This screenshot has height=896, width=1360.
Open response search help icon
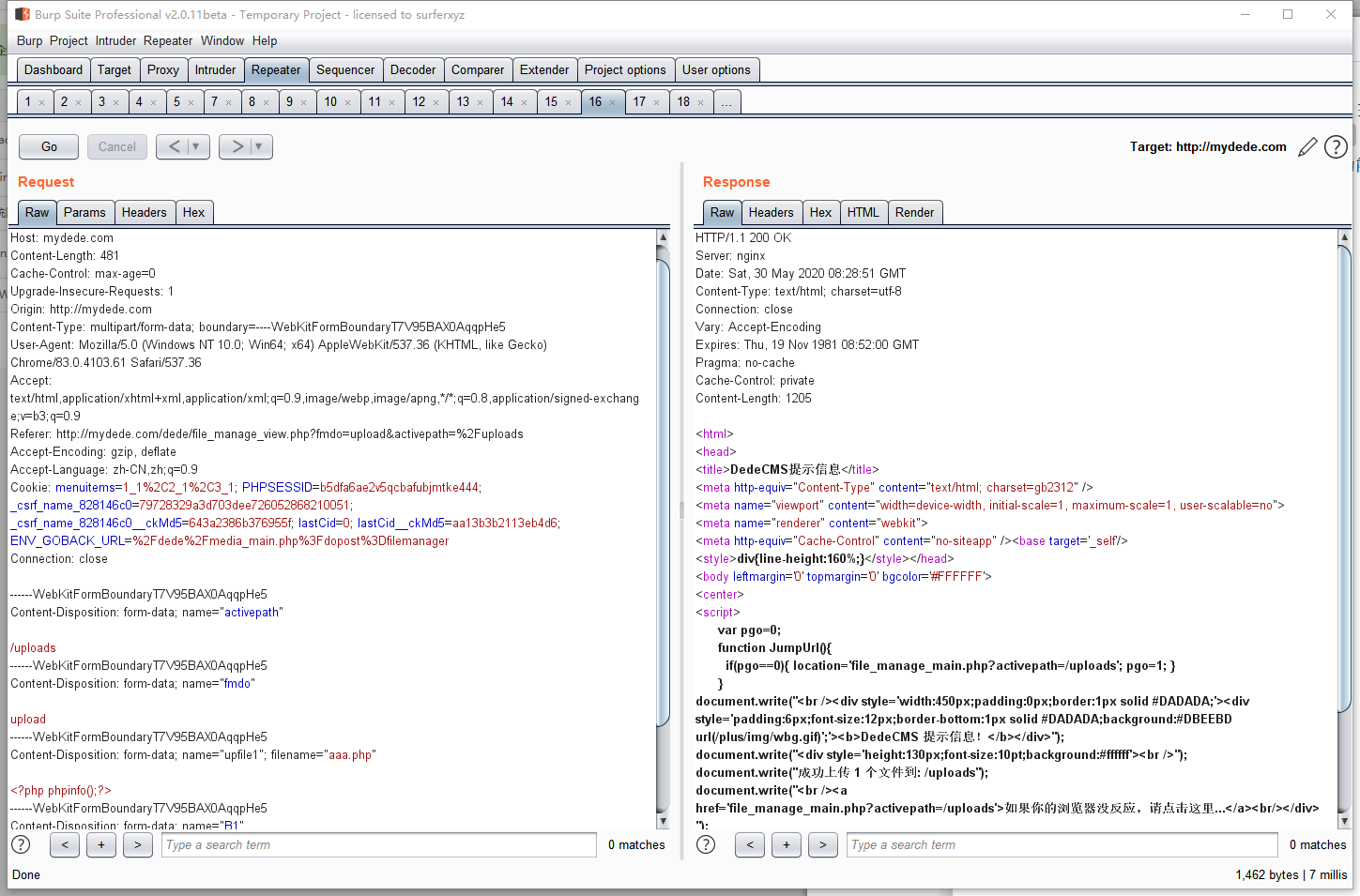point(706,844)
